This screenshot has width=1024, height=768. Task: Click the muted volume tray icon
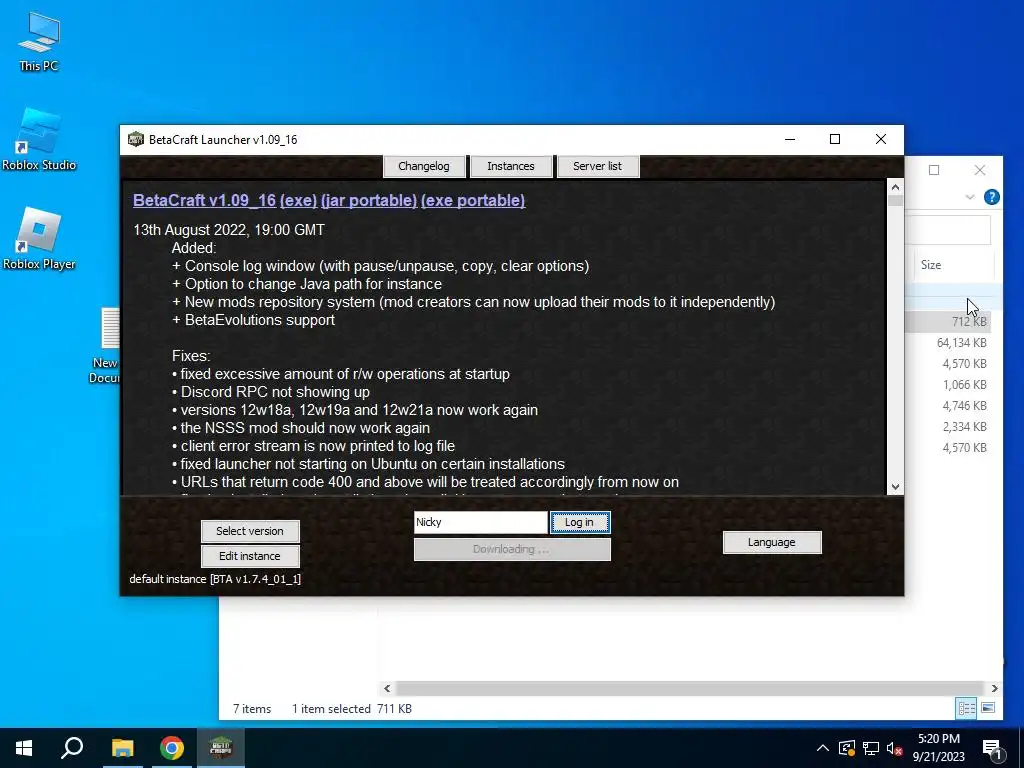(x=894, y=748)
